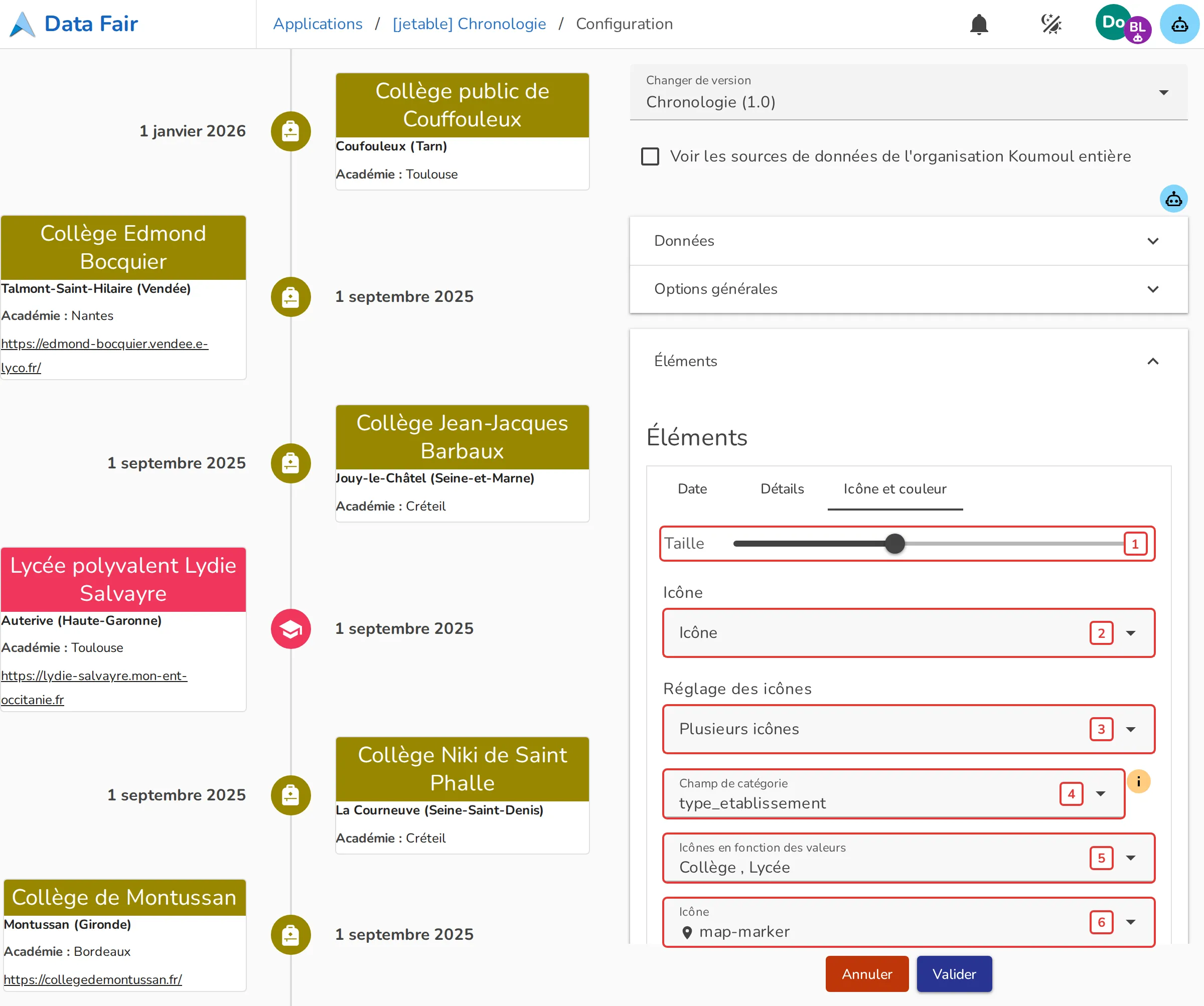Open the map-marker icon dropdown

(908, 922)
